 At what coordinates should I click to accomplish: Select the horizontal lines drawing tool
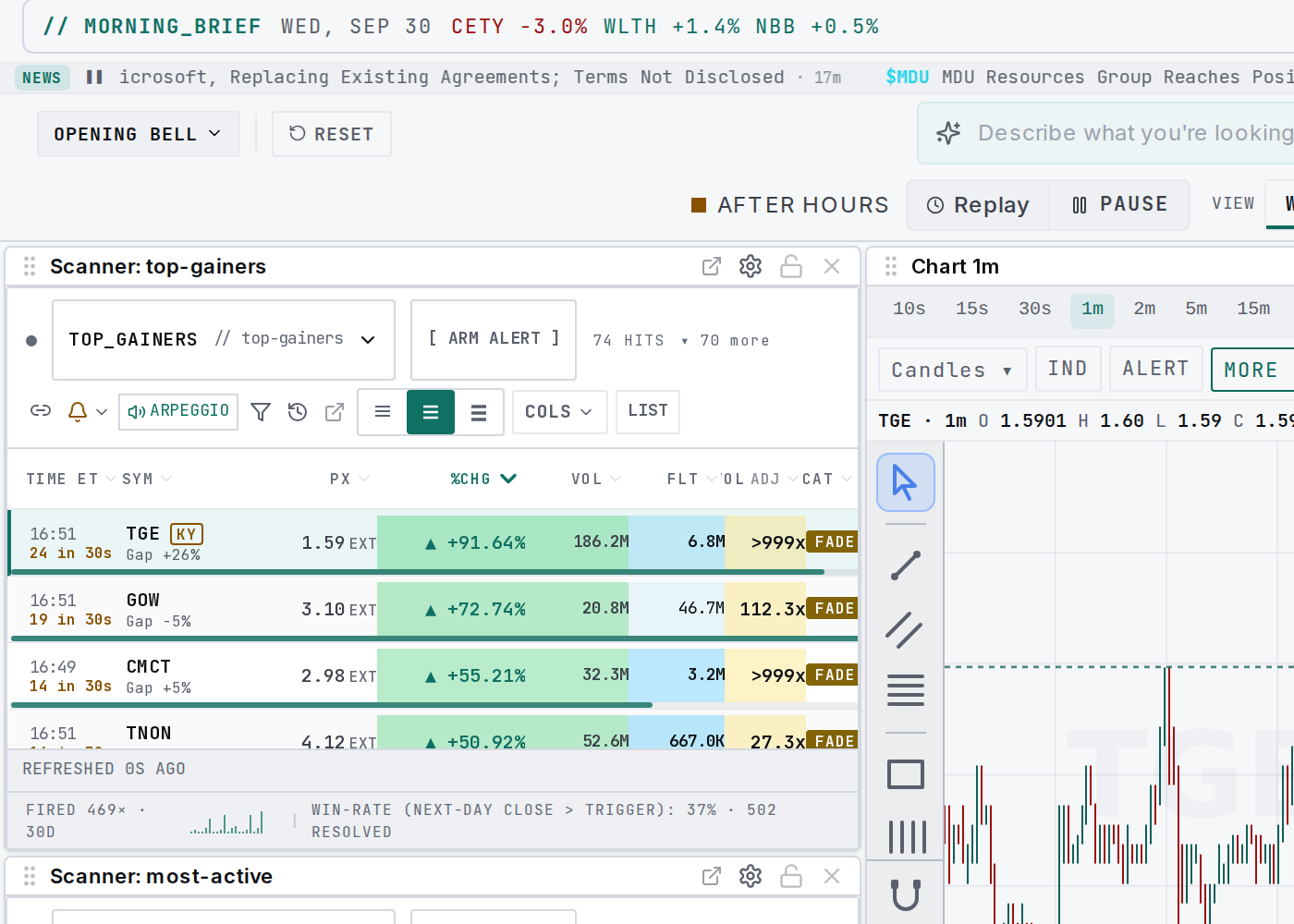906,690
